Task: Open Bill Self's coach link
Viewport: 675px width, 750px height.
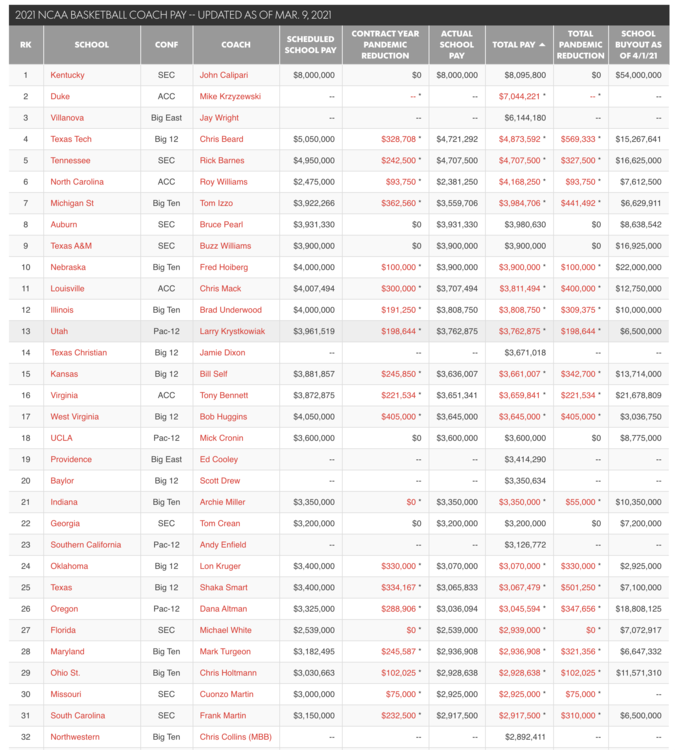Action: coord(215,373)
